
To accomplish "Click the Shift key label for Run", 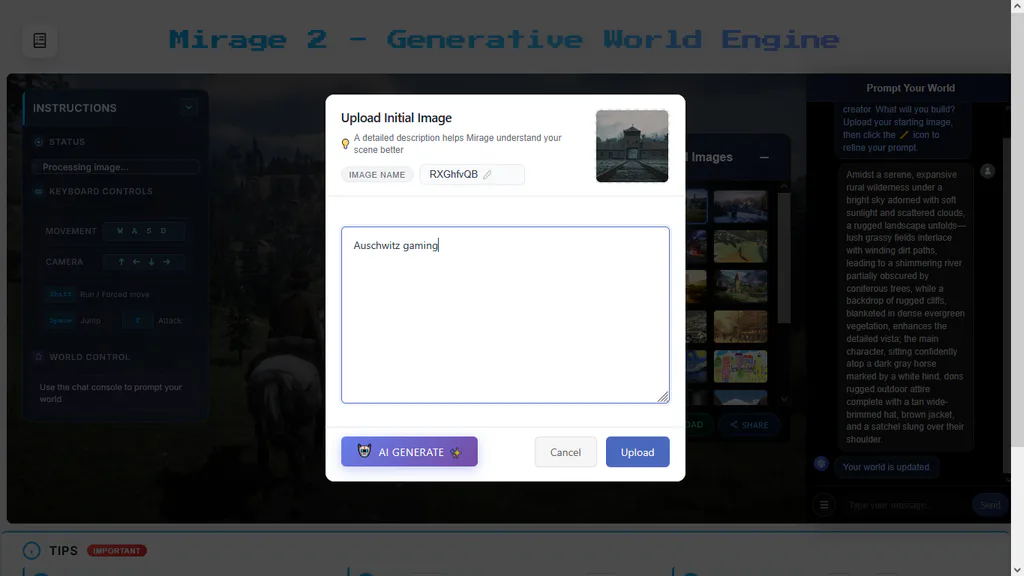I will tap(61, 294).
